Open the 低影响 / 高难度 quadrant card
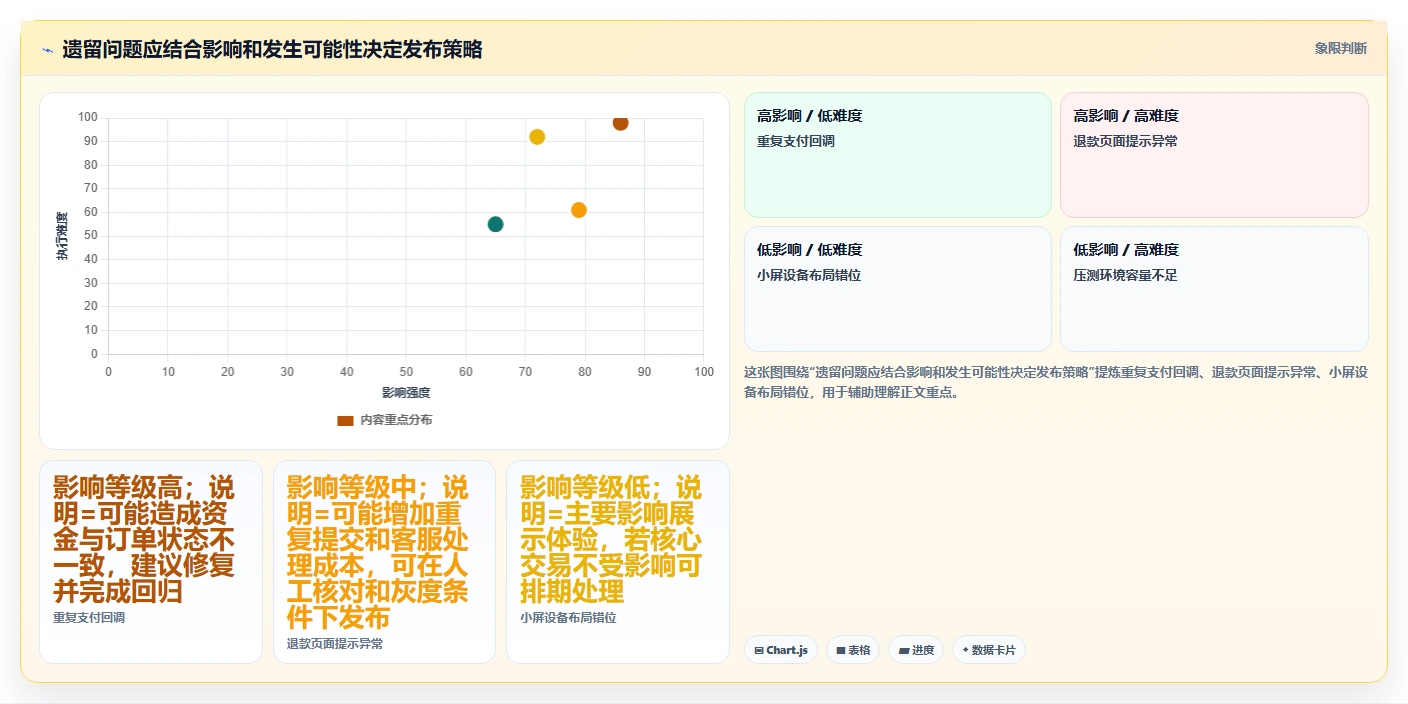Image resolution: width=1408 pixels, height=704 pixels. pyautogui.click(x=1214, y=289)
